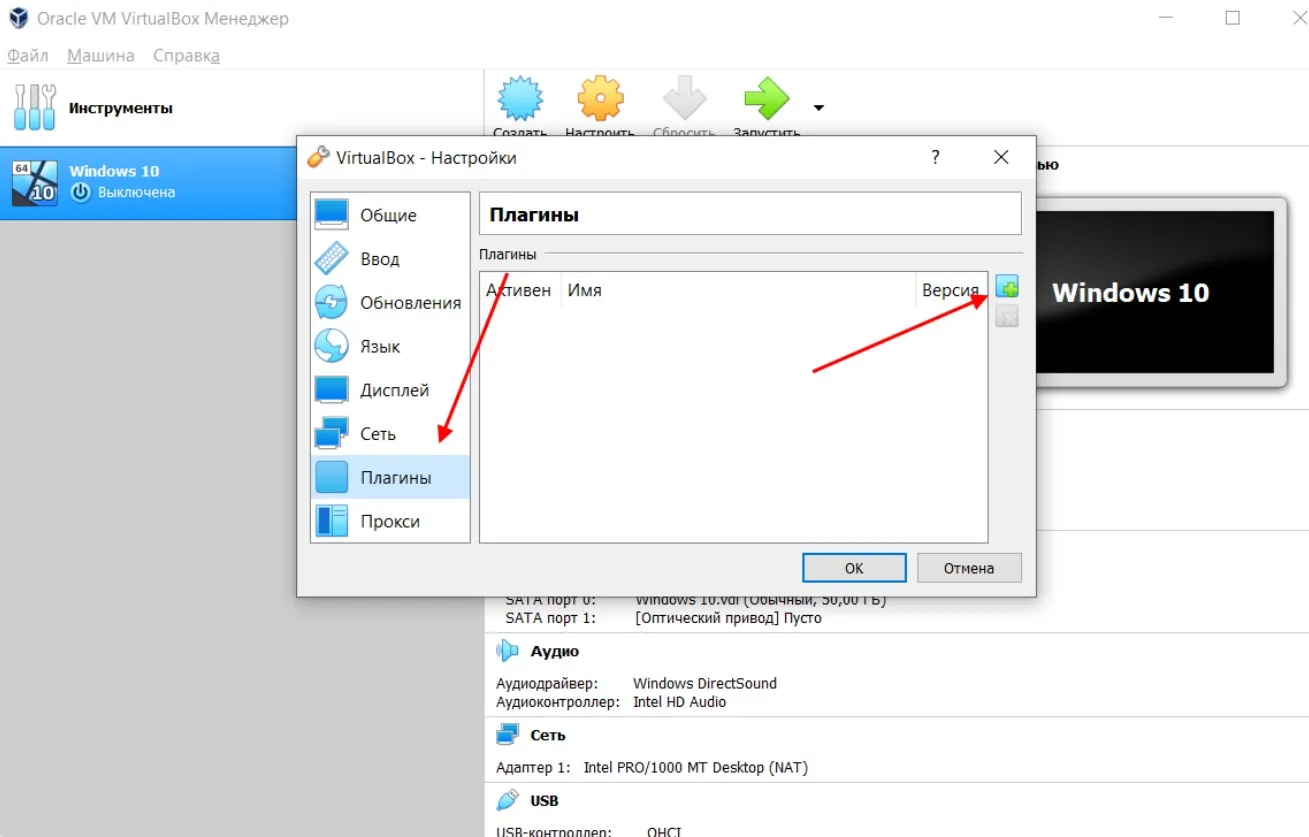Confirm settings with the OK button
This screenshot has width=1309, height=837.
854,568
